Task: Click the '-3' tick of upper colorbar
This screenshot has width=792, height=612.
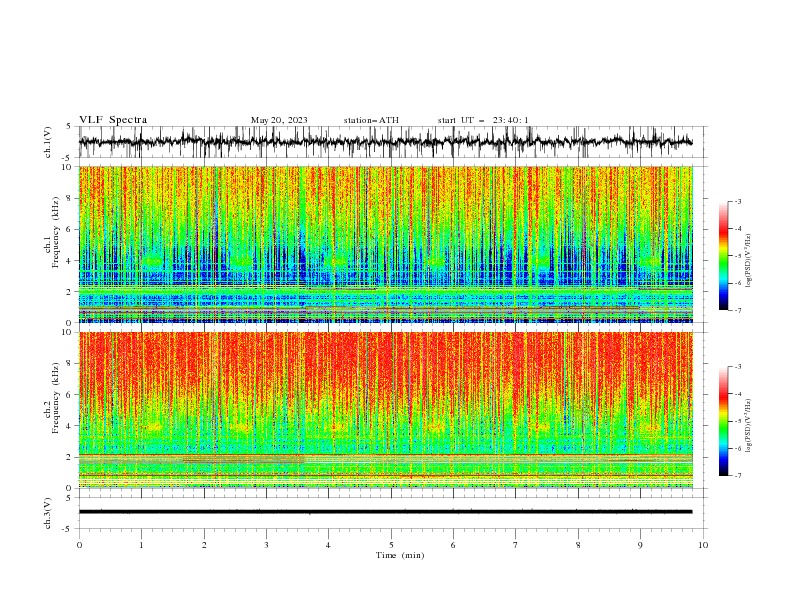Action: click(737, 201)
